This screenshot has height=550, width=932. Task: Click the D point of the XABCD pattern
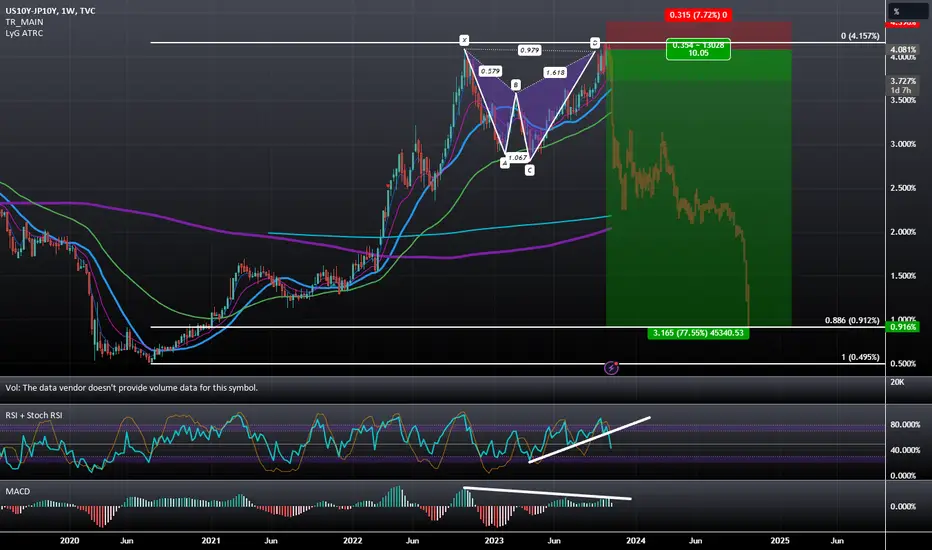(x=595, y=43)
